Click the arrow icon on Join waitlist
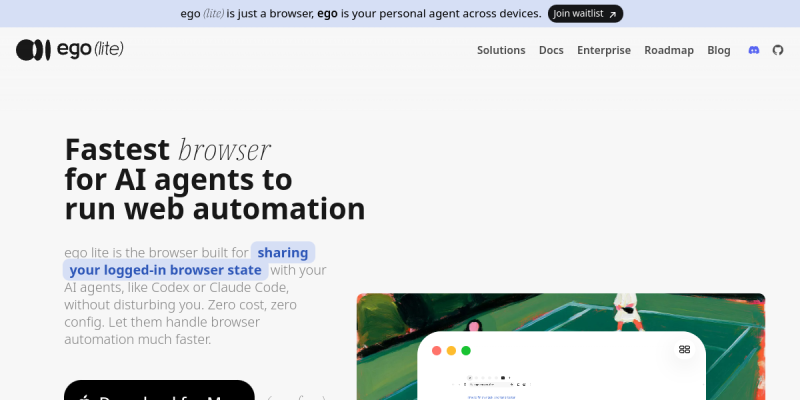 tap(613, 15)
